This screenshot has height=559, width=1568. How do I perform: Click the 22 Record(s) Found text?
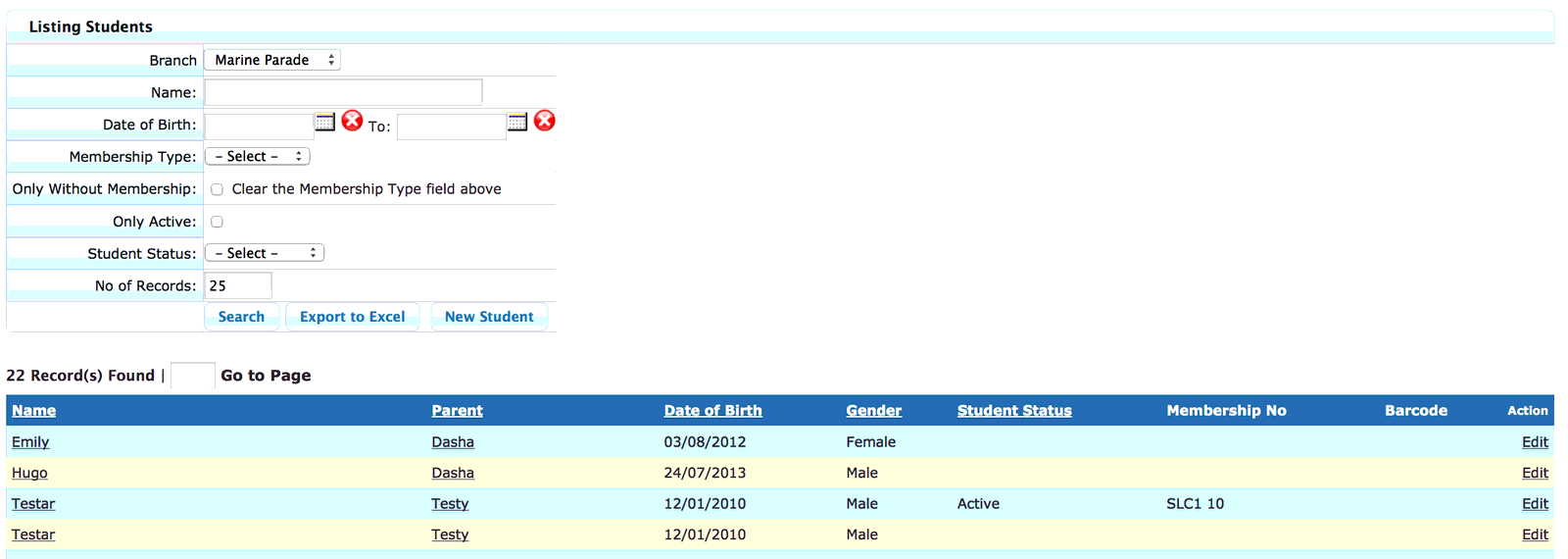click(80, 376)
